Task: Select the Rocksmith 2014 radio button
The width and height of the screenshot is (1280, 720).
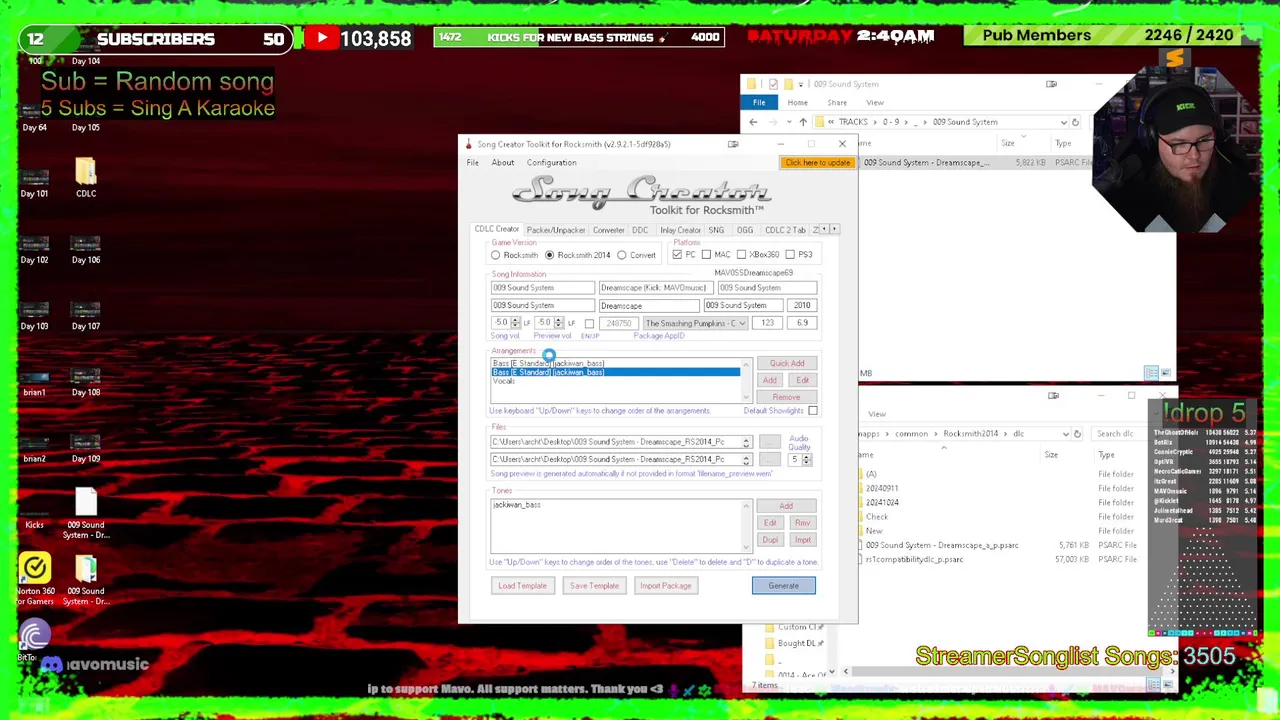Action: 549,255
